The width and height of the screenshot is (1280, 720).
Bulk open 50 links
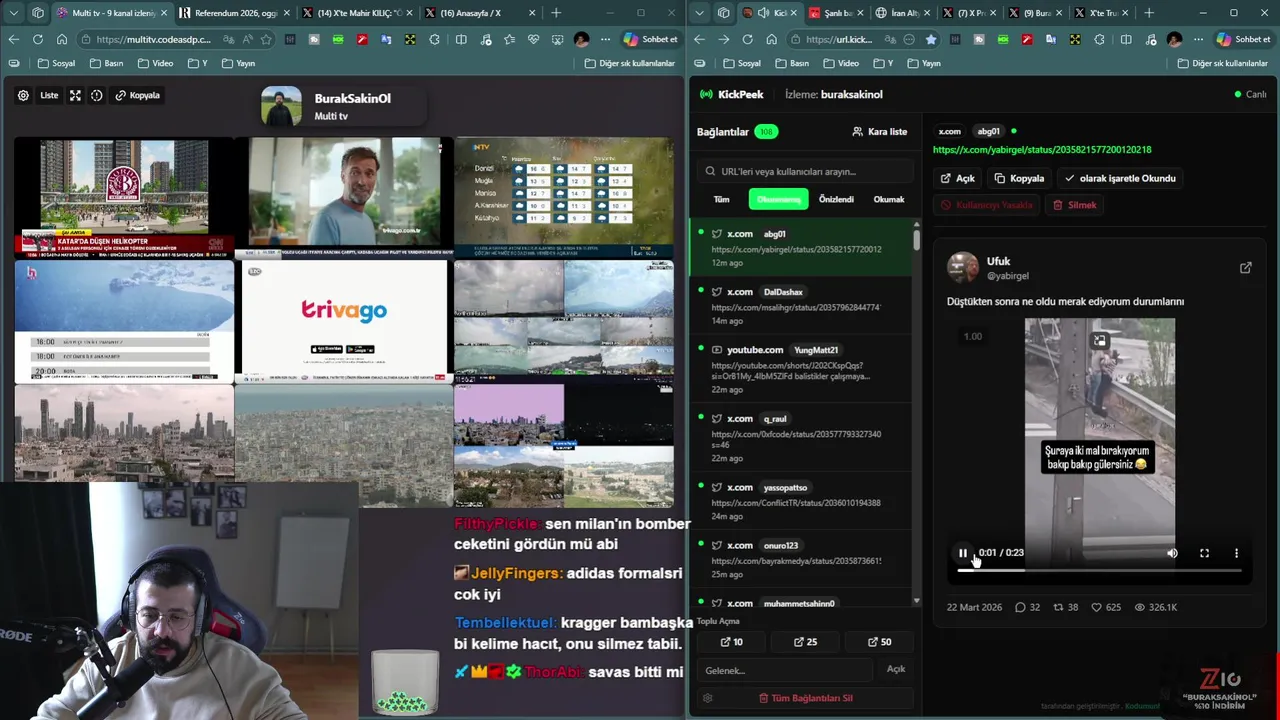pos(880,642)
